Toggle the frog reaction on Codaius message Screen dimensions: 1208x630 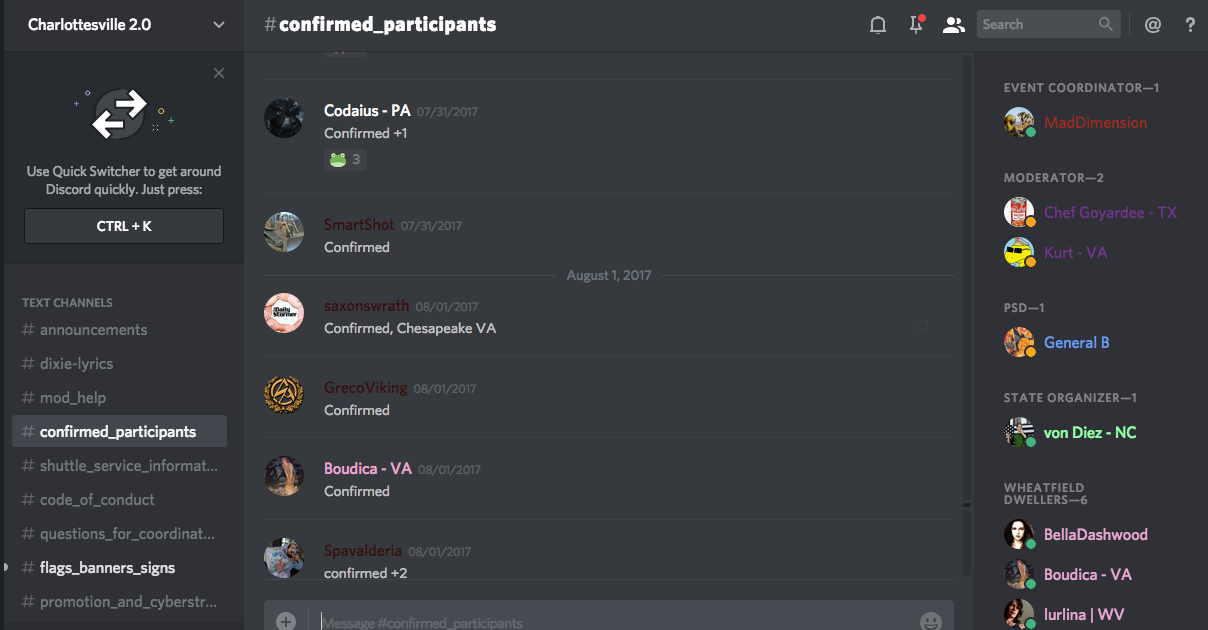point(345,159)
